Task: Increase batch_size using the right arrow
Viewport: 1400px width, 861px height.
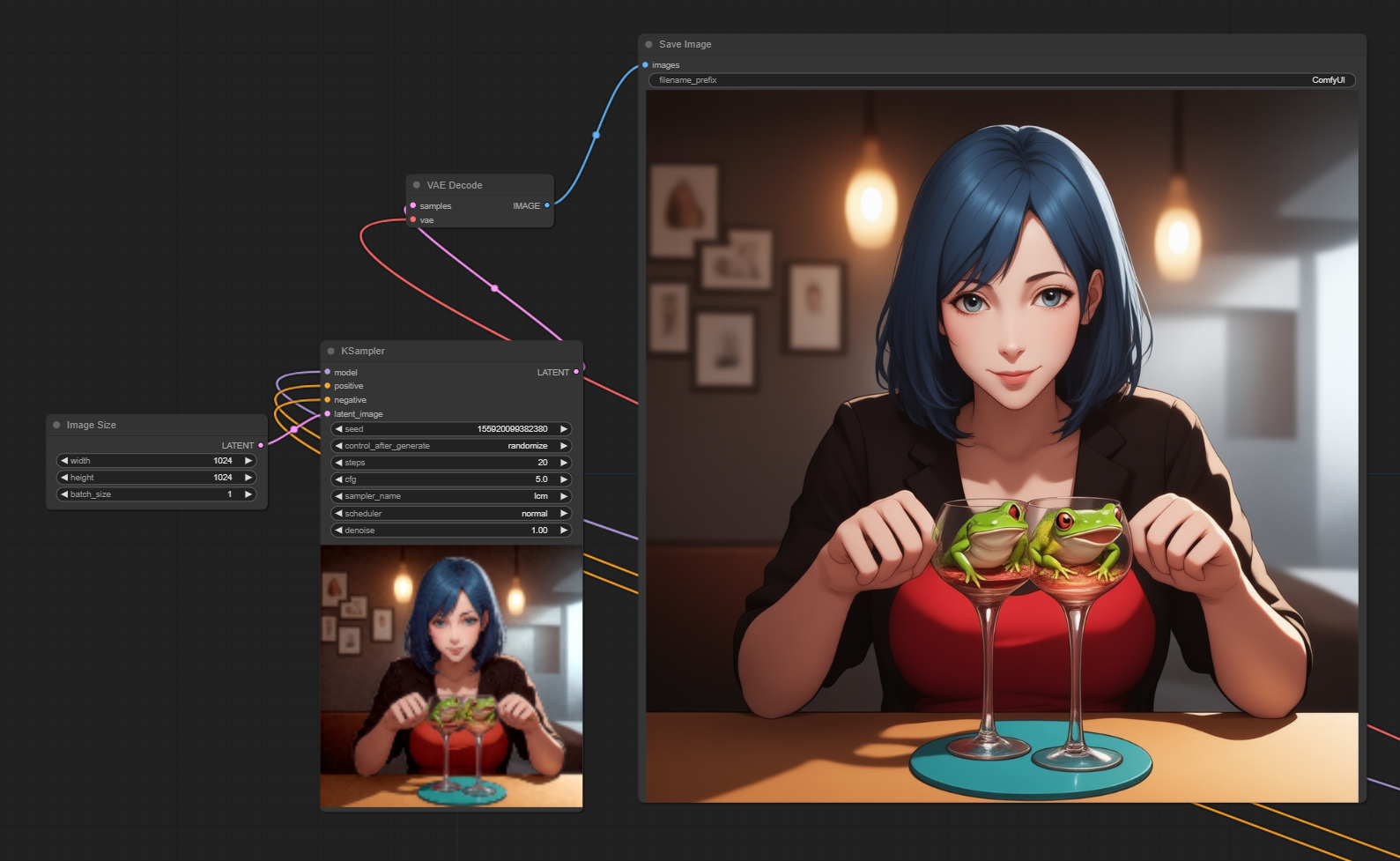Action: [x=248, y=494]
